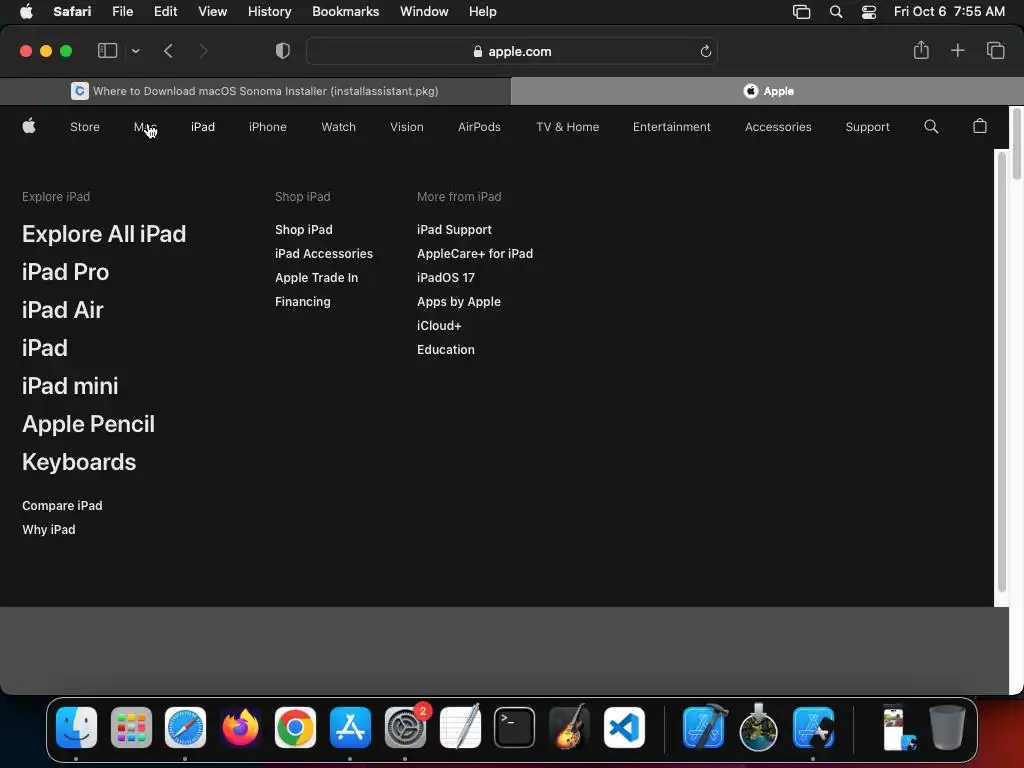Open the Apple Trade In link
1024x768 pixels.
coord(316,278)
